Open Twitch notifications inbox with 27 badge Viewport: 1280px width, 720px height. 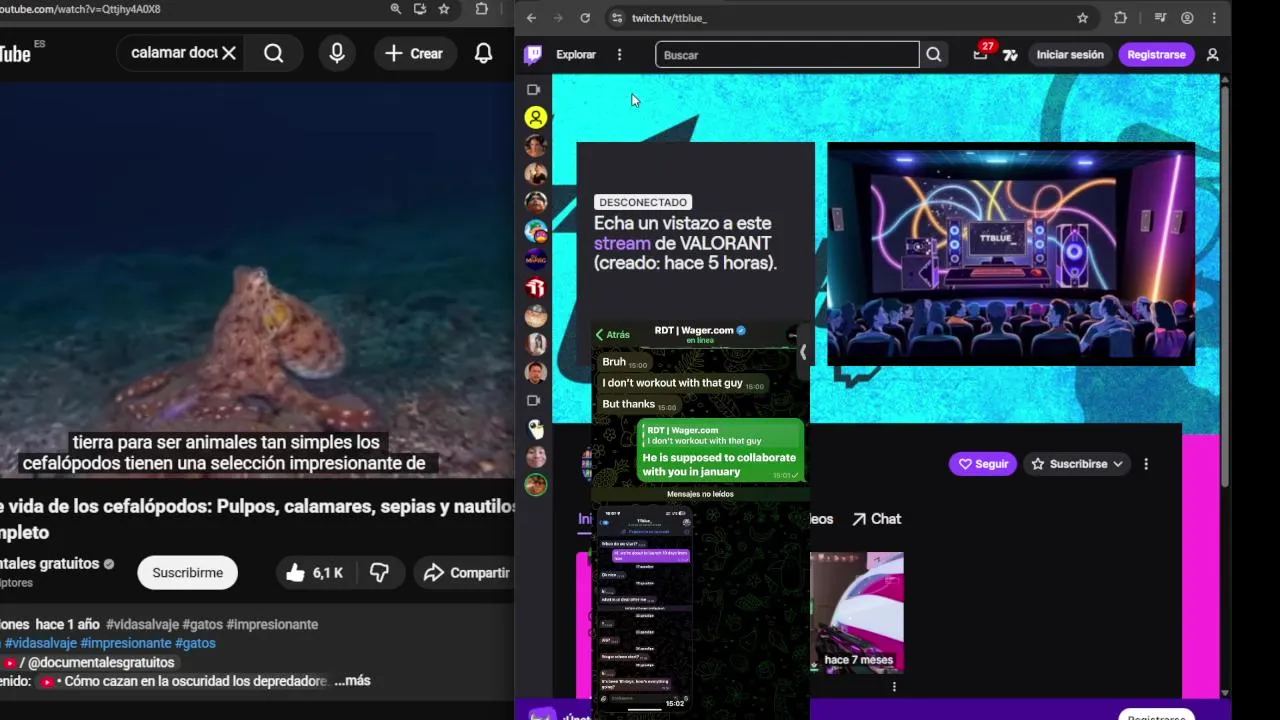[x=981, y=54]
